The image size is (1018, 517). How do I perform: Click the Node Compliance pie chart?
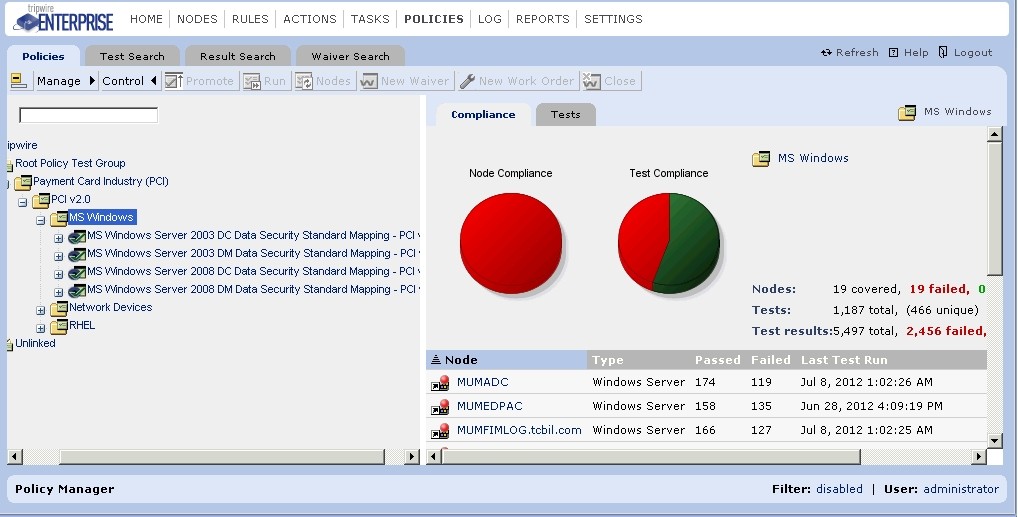click(x=511, y=244)
